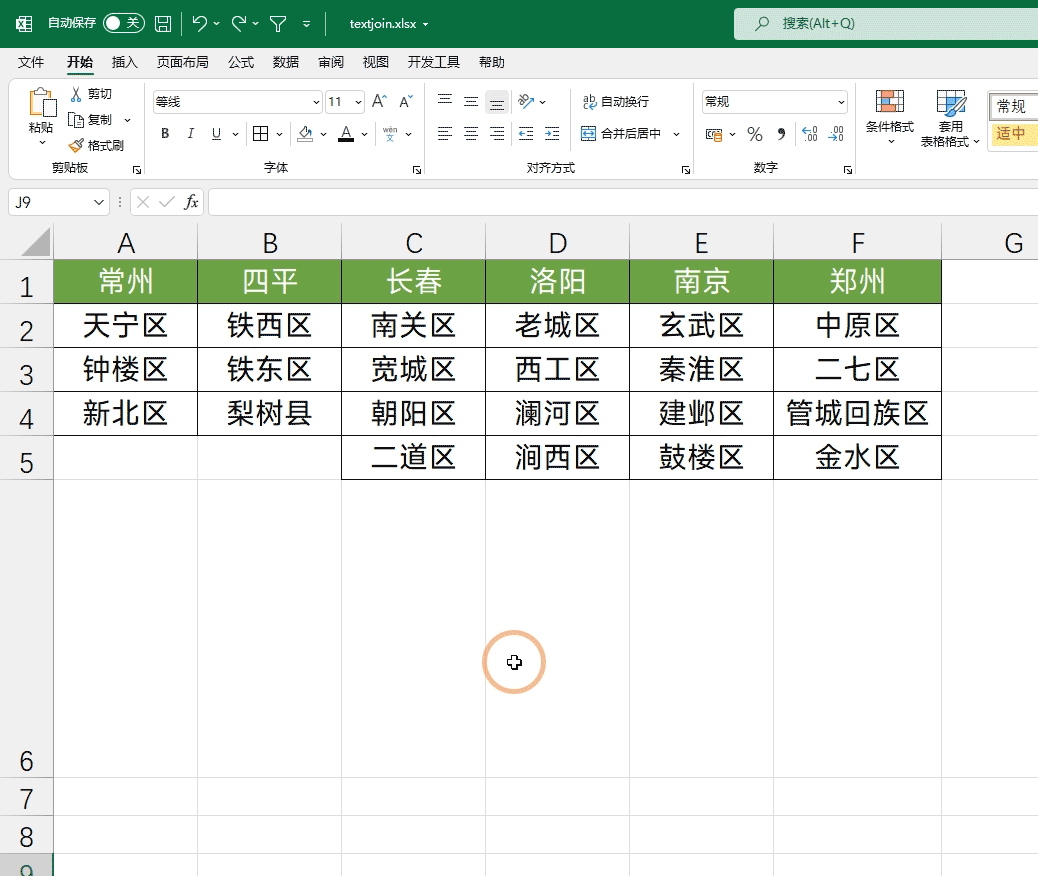This screenshot has height=876, width=1038.
Task: Apply italic formatting
Action: point(190,133)
